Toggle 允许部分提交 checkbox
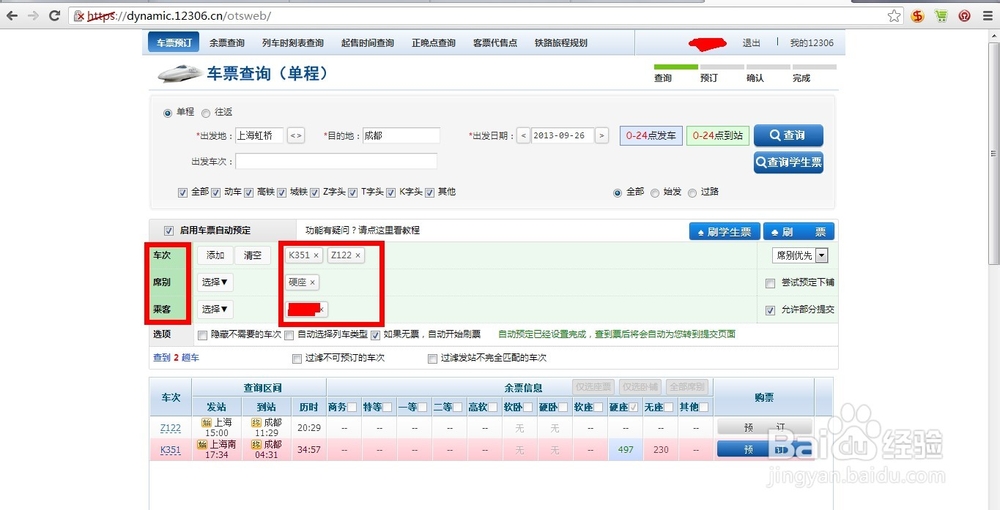Image resolution: width=1000 pixels, height=510 pixels. [x=770, y=310]
